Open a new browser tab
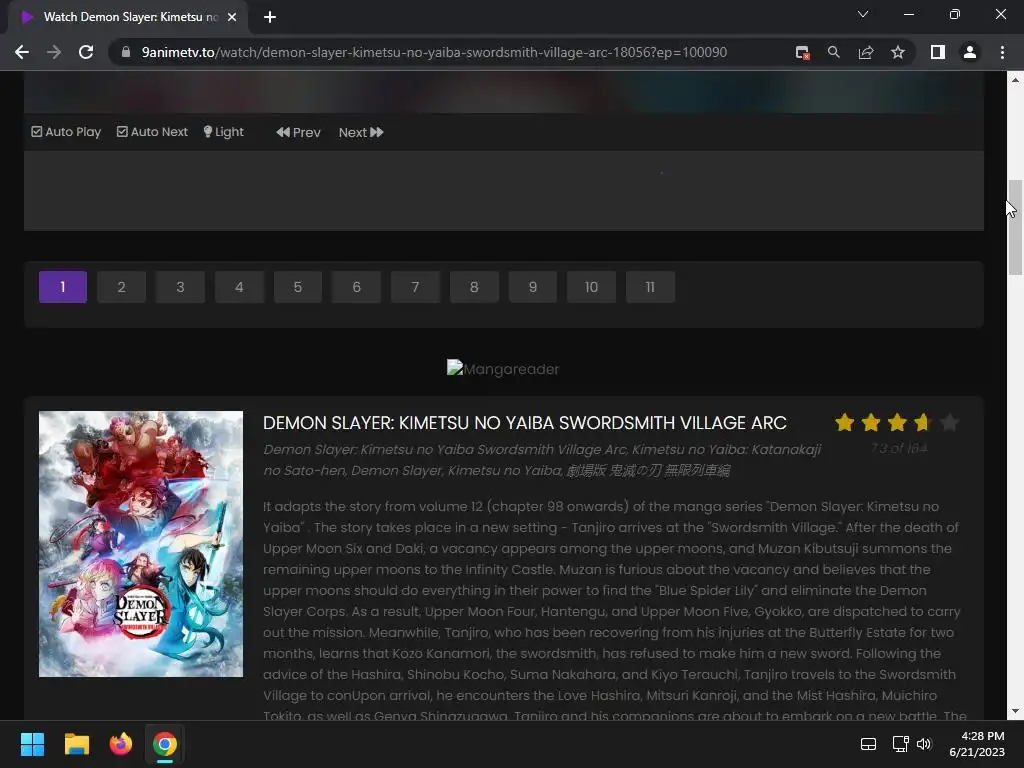 [270, 17]
